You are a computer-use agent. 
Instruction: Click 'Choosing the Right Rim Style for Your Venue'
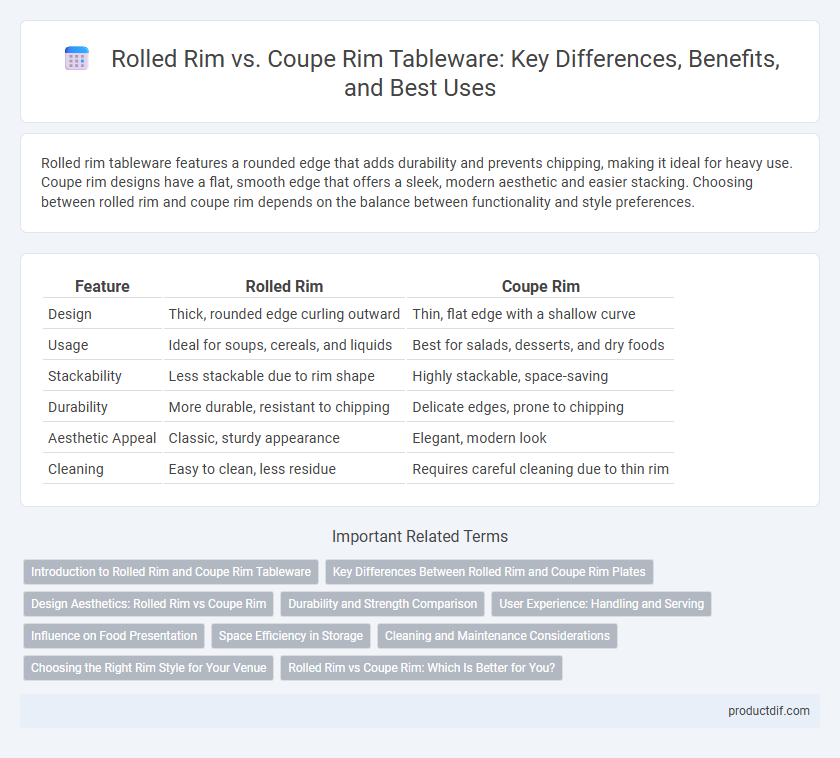pyautogui.click(x=148, y=668)
